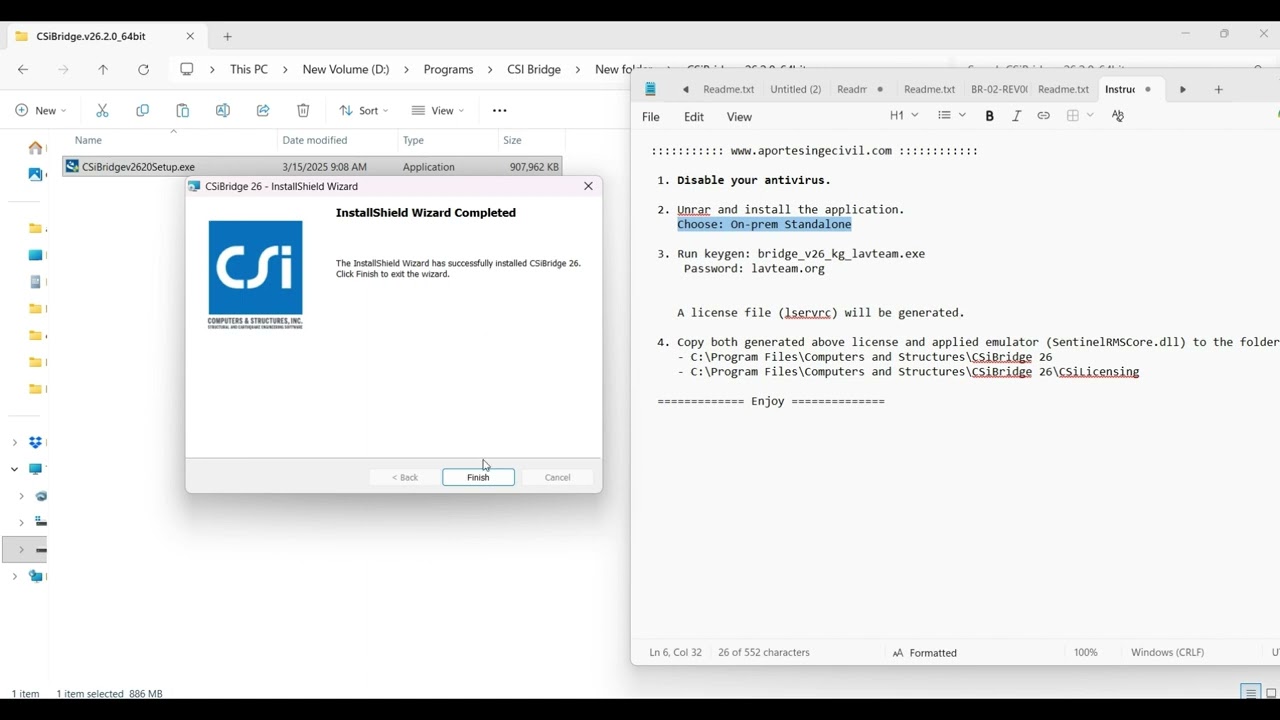Toggle Bold formatting in Notepad
1280x720 pixels.
tap(990, 116)
